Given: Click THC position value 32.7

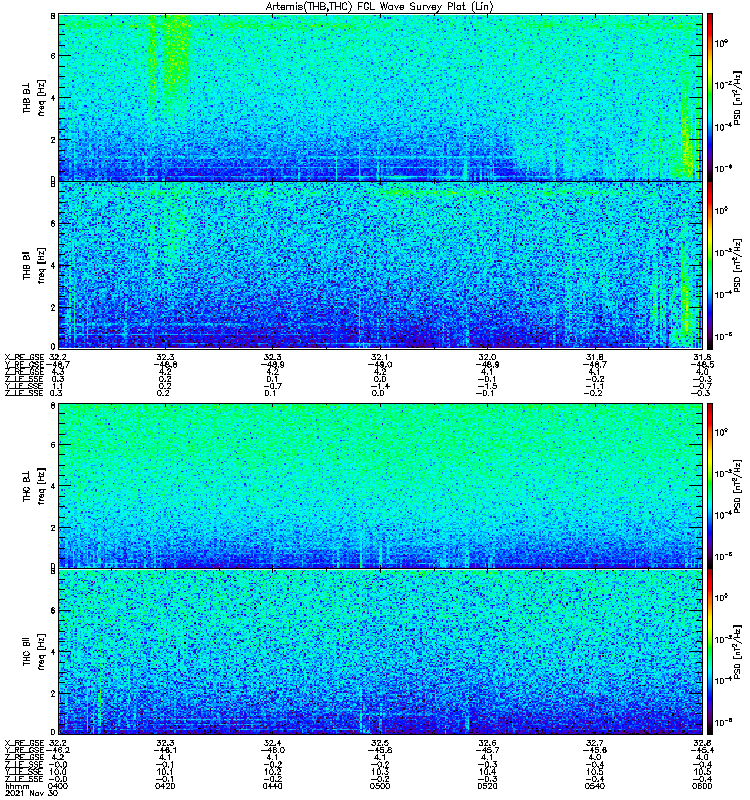Looking at the screenshot, I should click(595, 743).
